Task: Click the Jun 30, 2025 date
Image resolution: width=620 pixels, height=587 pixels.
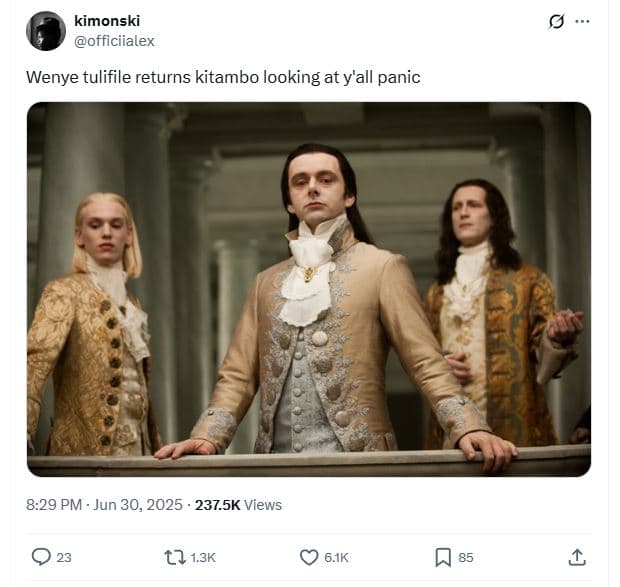Action: 138,505
